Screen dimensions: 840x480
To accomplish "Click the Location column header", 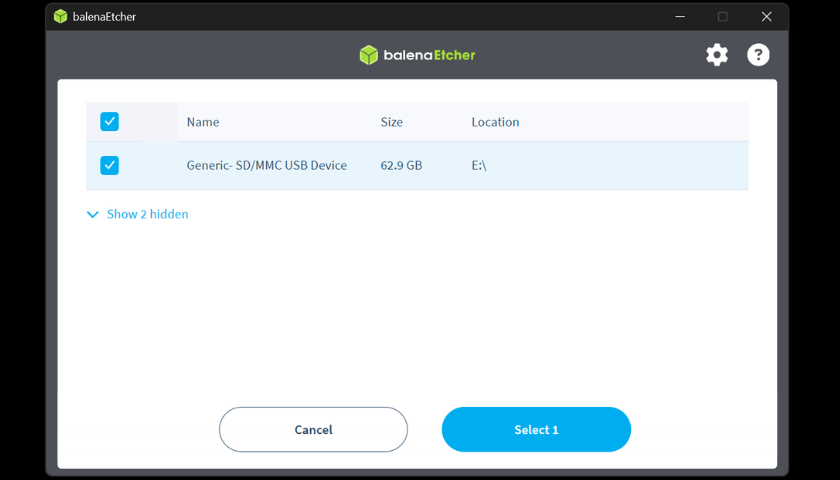I will (495, 122).
